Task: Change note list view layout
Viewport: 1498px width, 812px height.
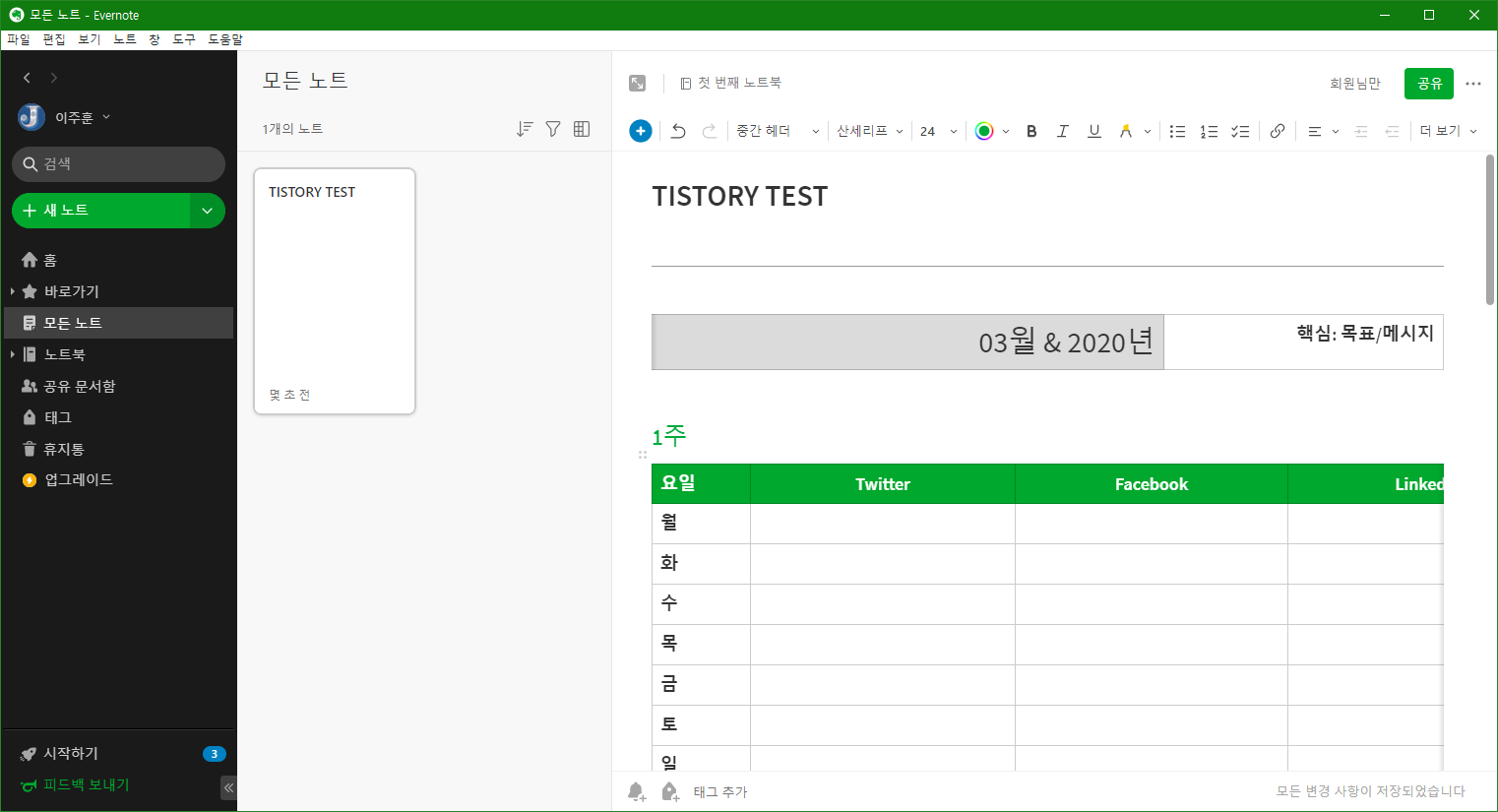Action: [582, 129]
